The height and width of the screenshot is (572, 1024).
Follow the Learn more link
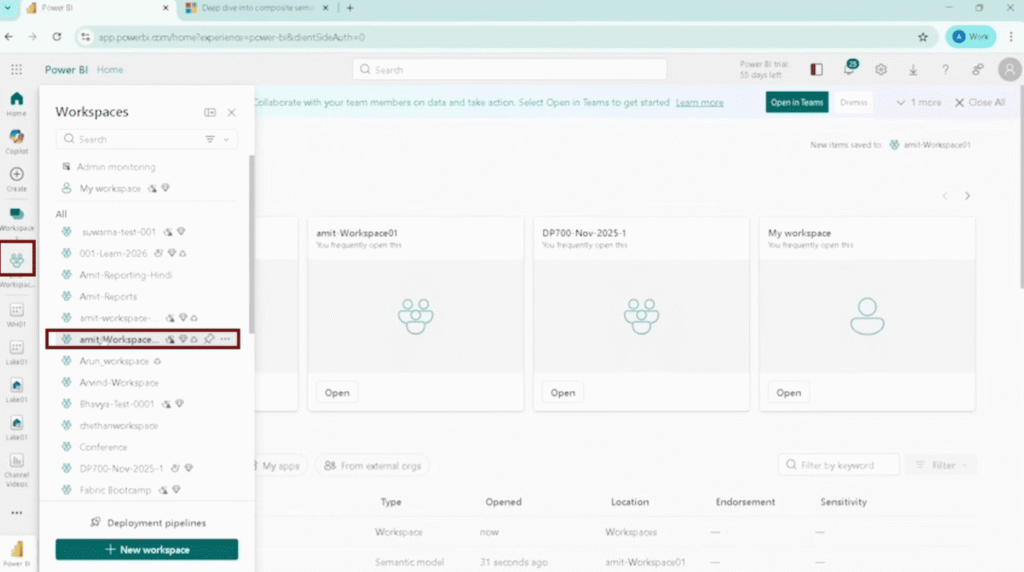tap(699, 103)
